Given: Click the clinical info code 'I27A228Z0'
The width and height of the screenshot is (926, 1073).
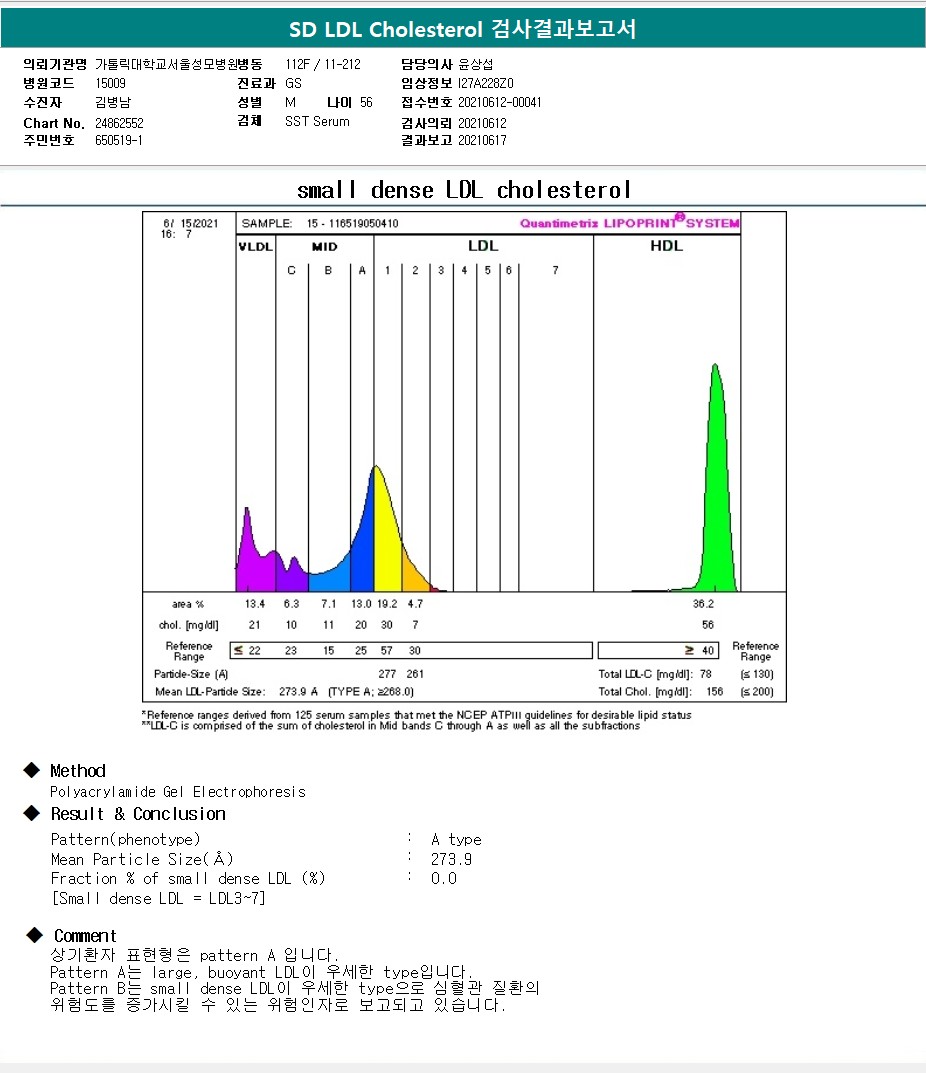Looking at the screenshot, I should (x=486, y=83).
